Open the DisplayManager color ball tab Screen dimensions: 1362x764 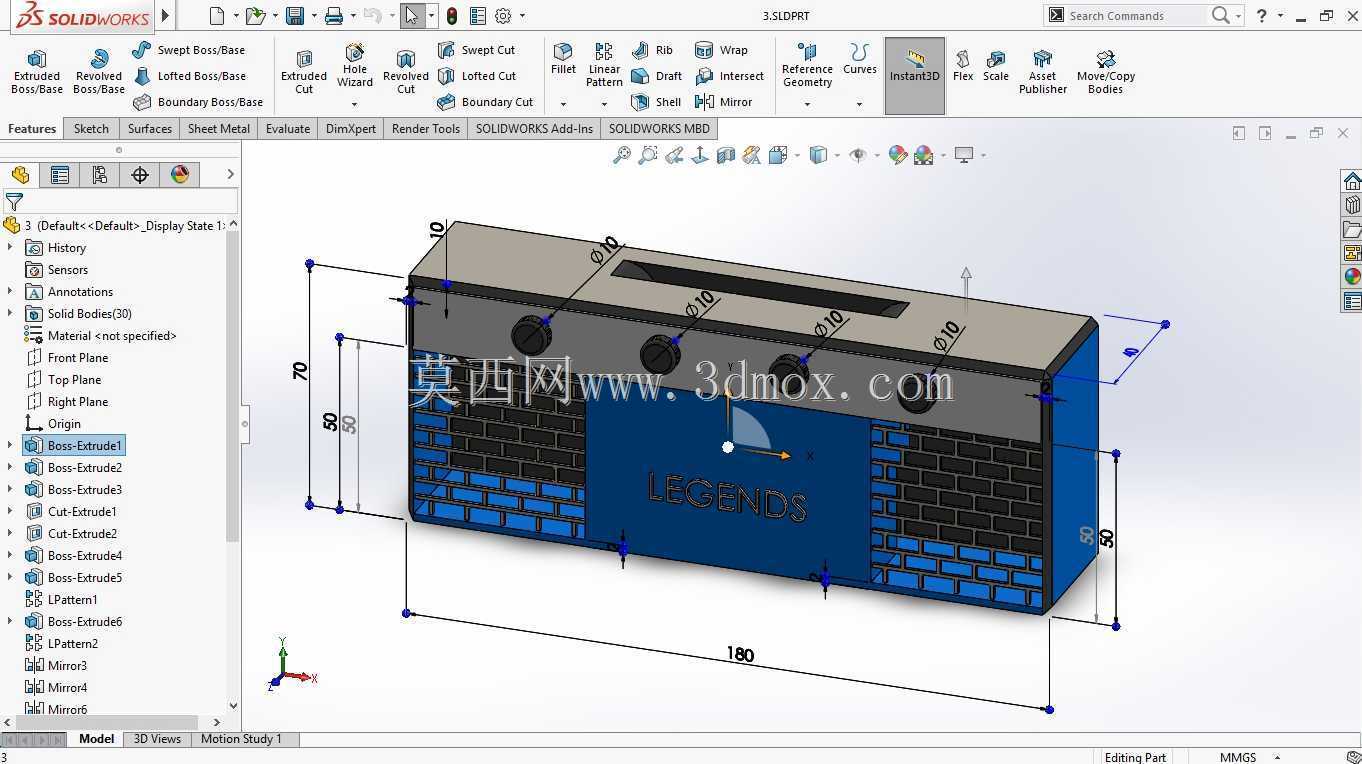point(180,175)
